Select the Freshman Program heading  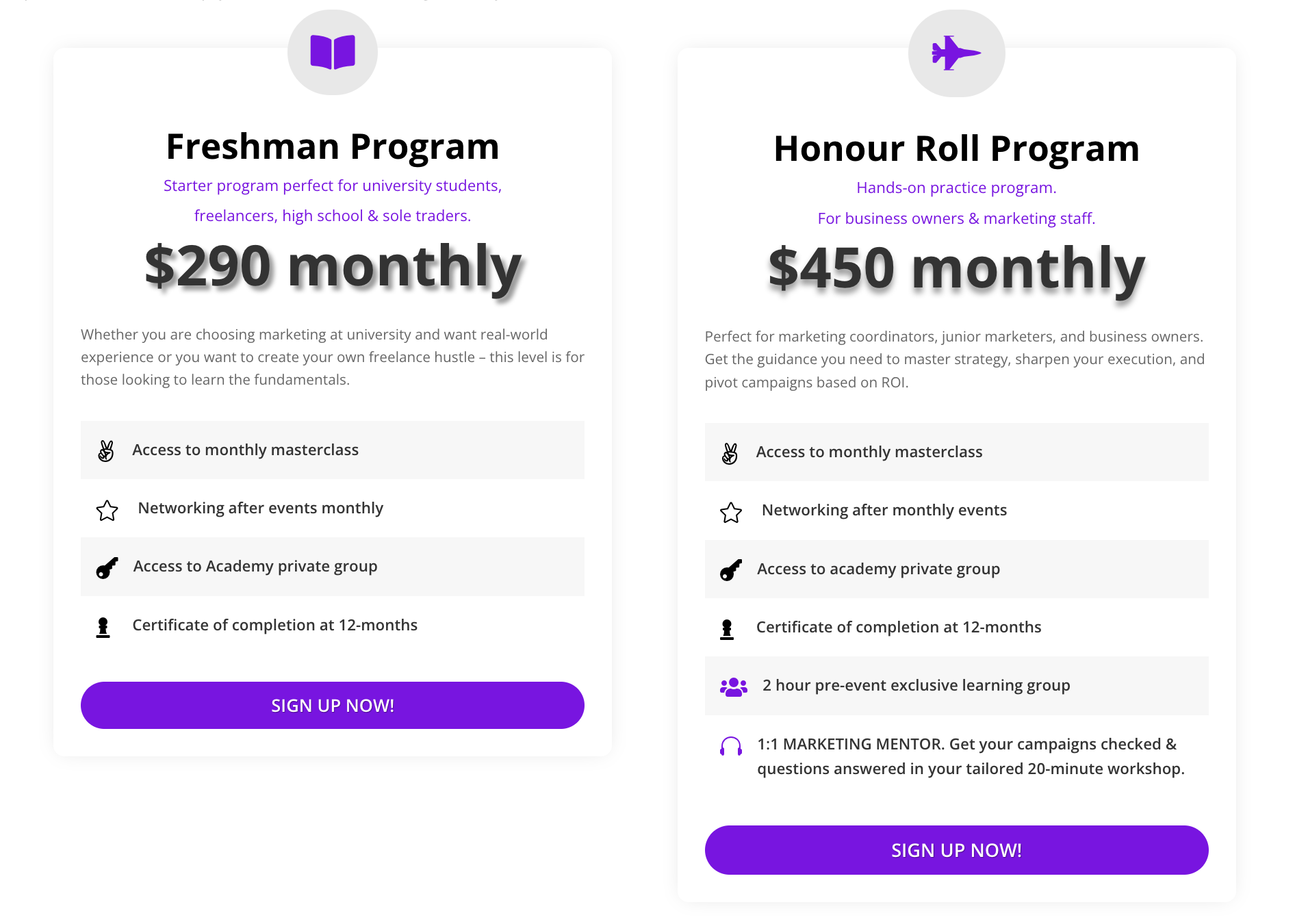pos(333,146)
